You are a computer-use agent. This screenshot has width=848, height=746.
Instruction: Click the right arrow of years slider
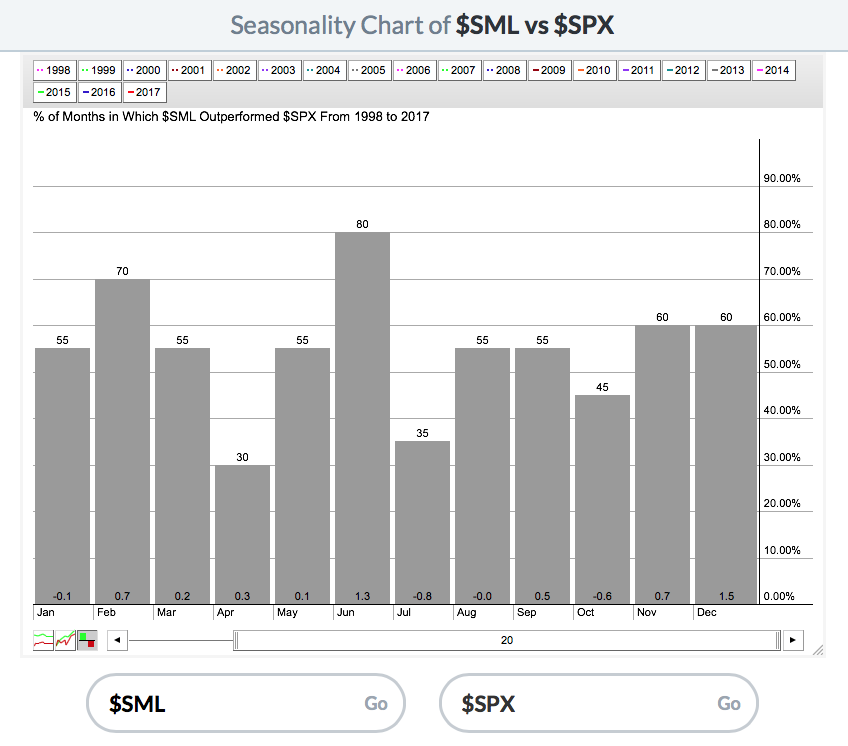[x=793, y=641]
